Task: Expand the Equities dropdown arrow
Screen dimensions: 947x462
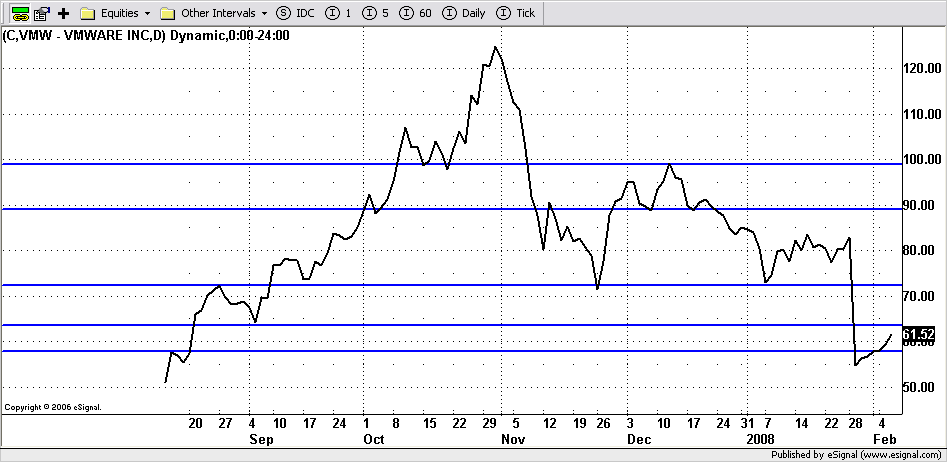Action: [x=147, y=13]
